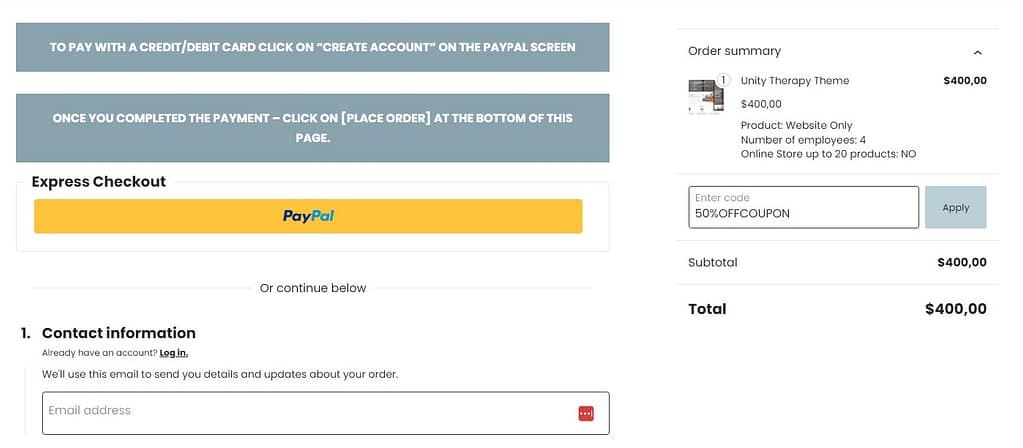
Task: Click the "Express Checkout" heading
Action: [x=99, y=182]
